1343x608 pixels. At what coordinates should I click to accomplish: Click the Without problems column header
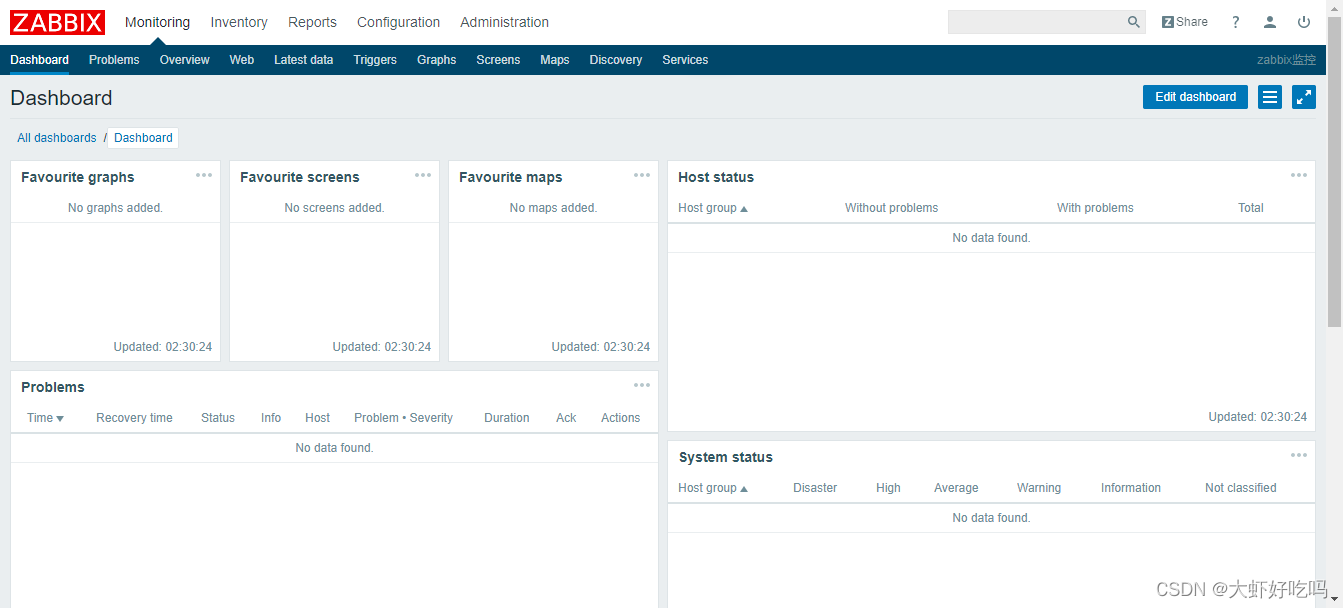pos(891,208)
